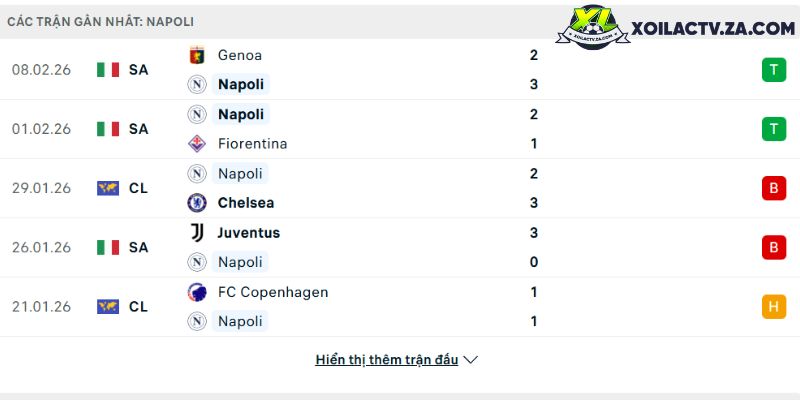Click the Chelsea club crest icon

pyautogui.click(x=197, y=203)
